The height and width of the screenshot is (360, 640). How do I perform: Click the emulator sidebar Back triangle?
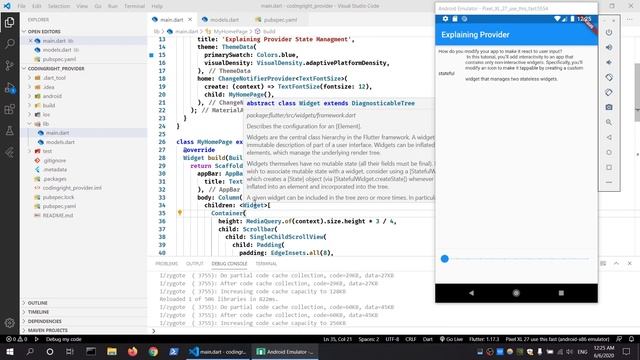click(609, 137)
